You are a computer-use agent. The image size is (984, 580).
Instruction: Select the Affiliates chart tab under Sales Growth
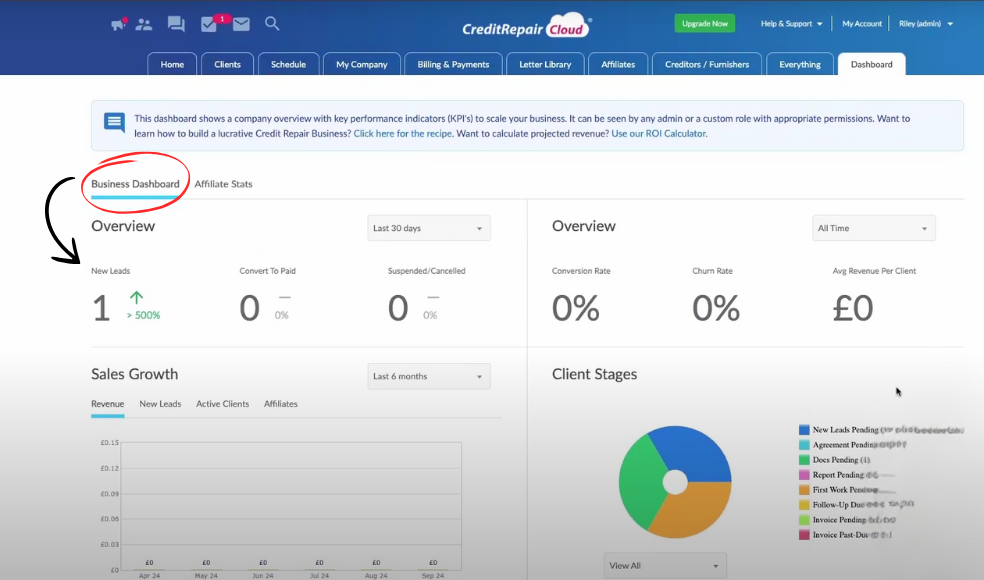coord(281,404)
